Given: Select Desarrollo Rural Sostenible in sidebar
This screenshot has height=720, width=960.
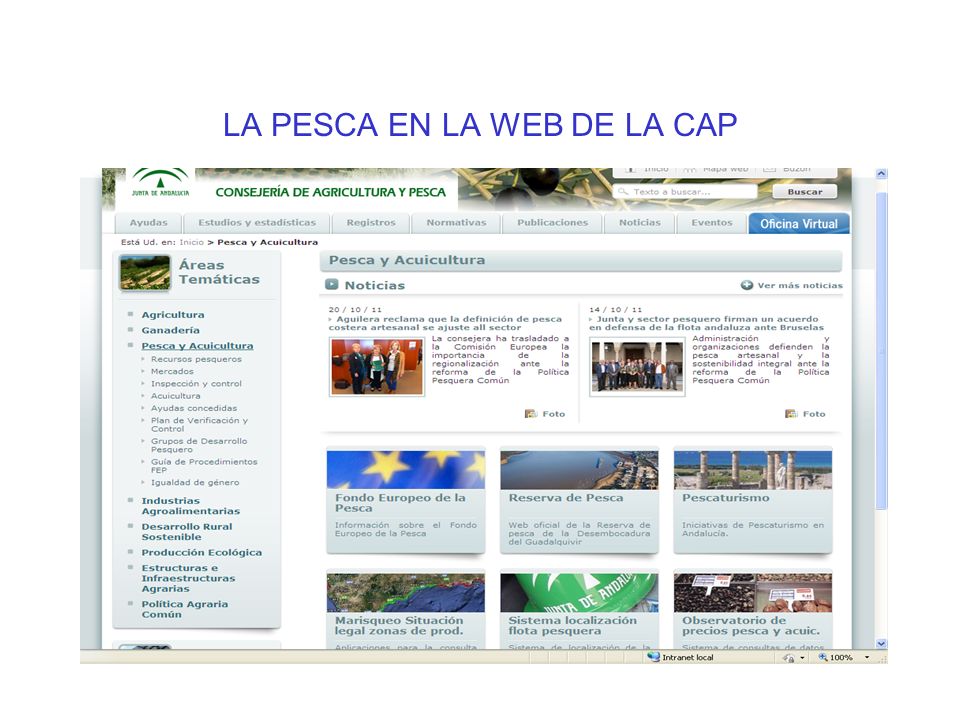Looking at the screenshot, I should pyautogui.click(x=187, y=531).
